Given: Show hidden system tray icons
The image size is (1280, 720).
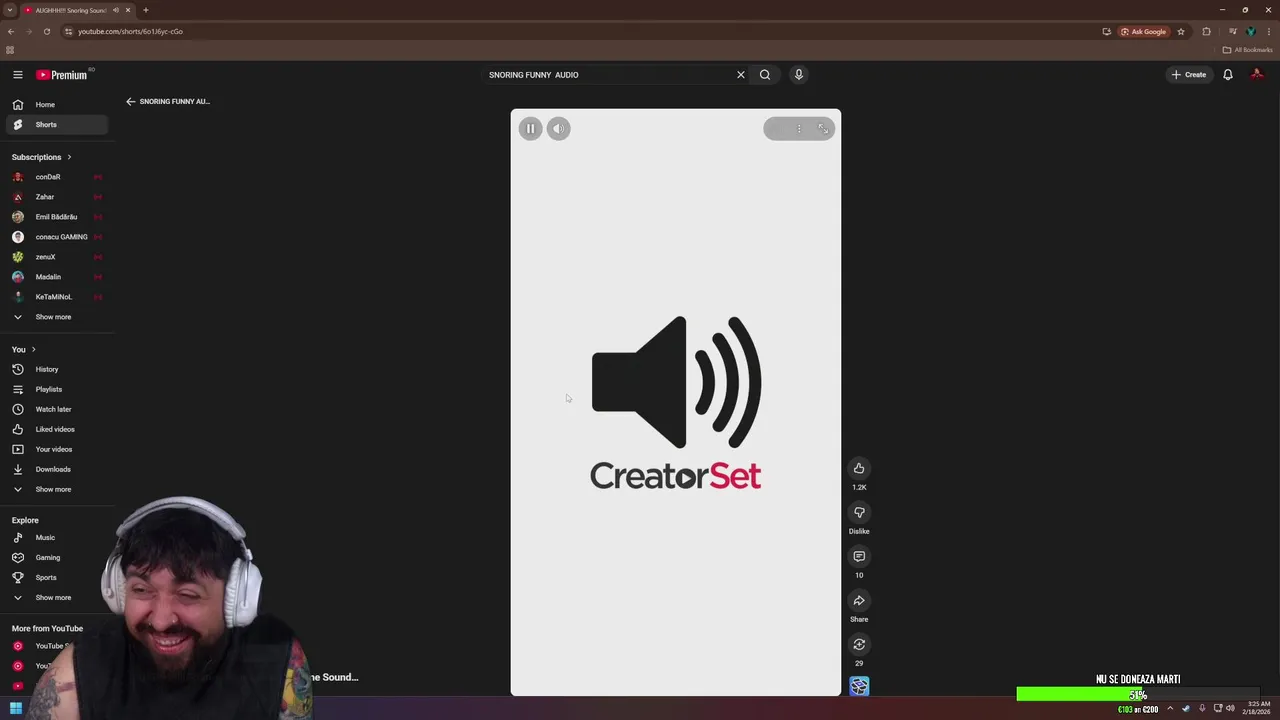Looking at the screenshot, I should [x=1170, y=709].
